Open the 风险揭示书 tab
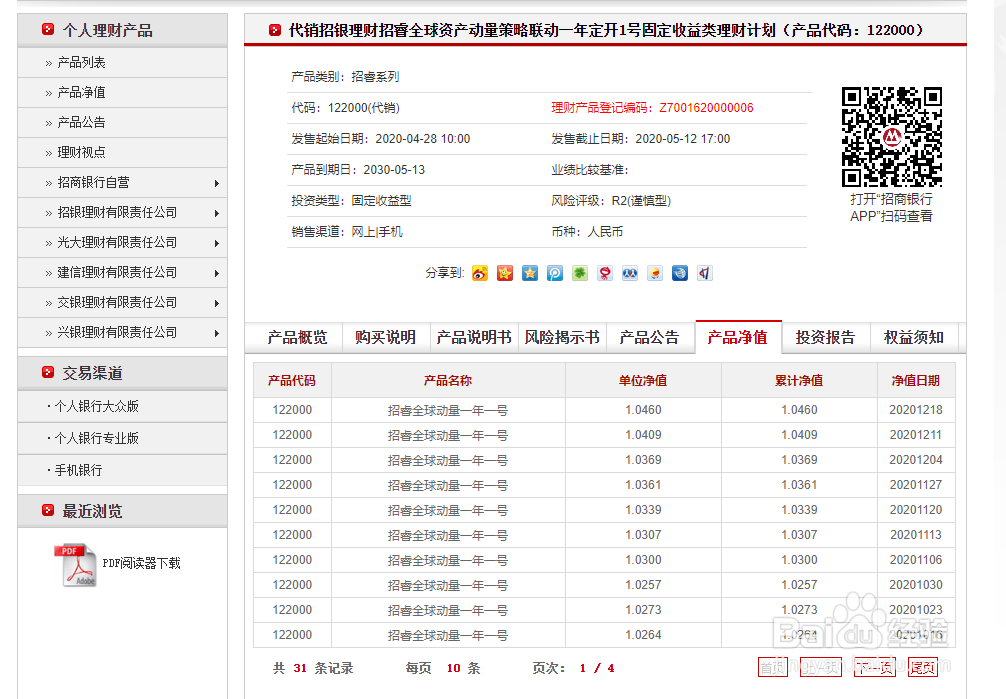The image size is (1006, 699). 561,338
